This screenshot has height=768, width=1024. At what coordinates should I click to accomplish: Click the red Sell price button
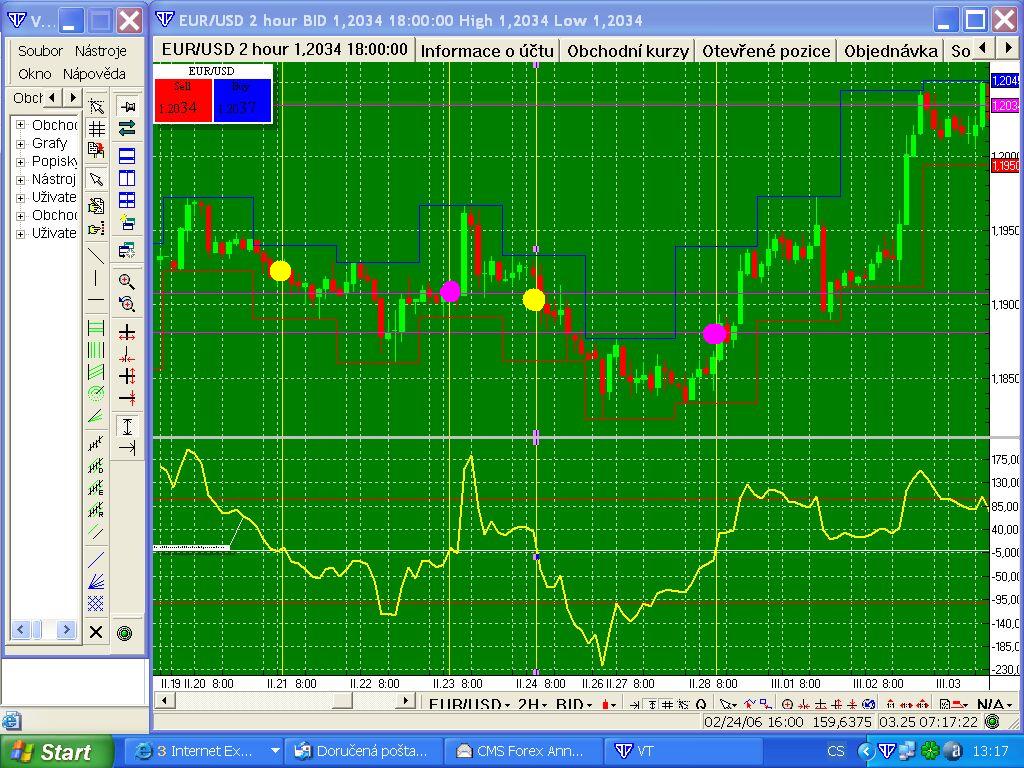point(183,102)
